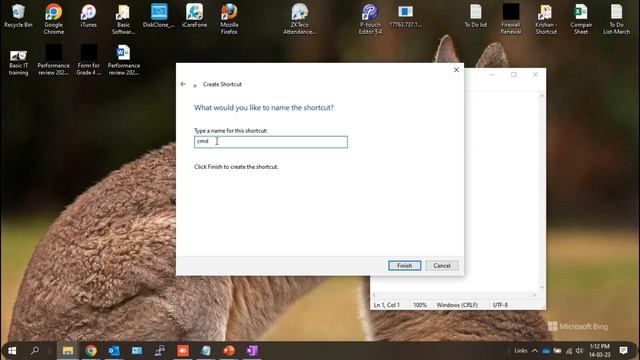
Task: Open PowerPoint from the taskbar
Action: 229,351
